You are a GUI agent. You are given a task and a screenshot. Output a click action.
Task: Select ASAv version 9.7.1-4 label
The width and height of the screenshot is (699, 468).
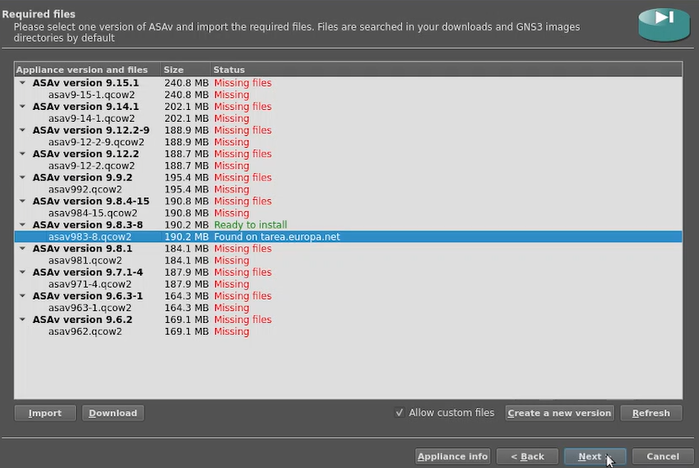(88, 272)
